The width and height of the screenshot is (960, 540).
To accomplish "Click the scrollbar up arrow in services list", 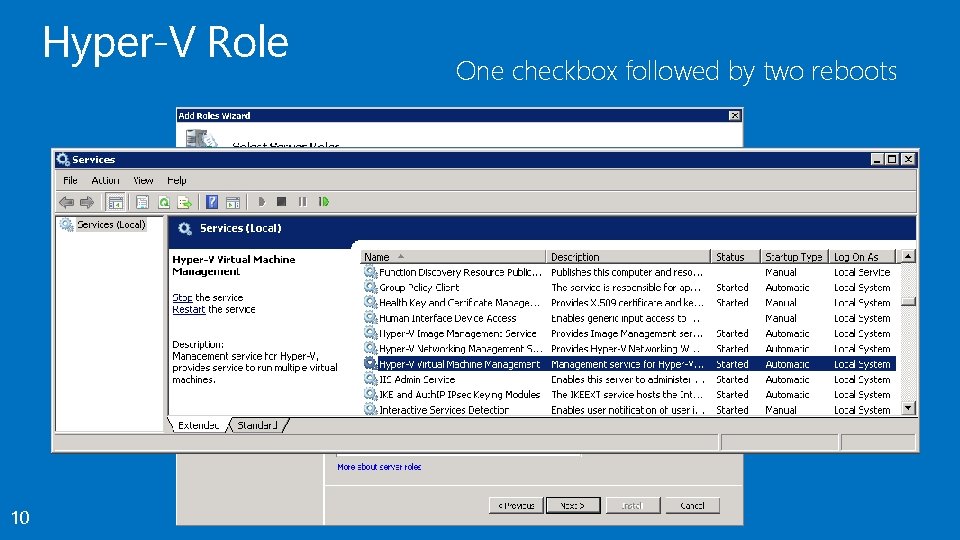I will (909, 256).
